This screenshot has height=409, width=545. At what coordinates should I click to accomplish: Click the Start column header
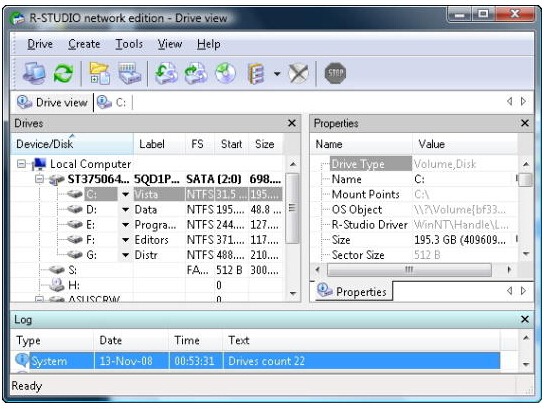(231, 144)
